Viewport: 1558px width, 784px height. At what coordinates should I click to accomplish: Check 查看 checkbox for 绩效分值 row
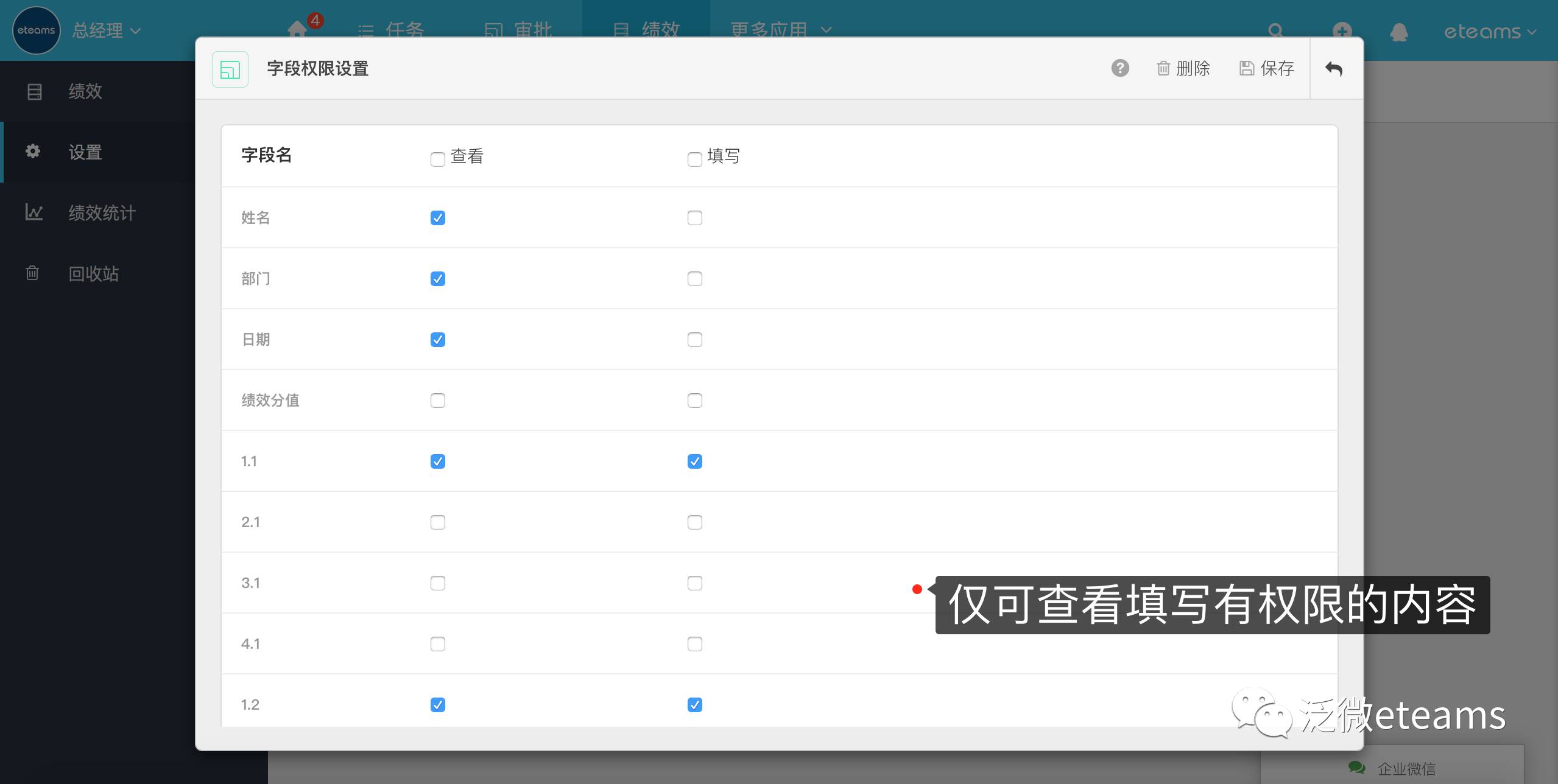[437, 401]
